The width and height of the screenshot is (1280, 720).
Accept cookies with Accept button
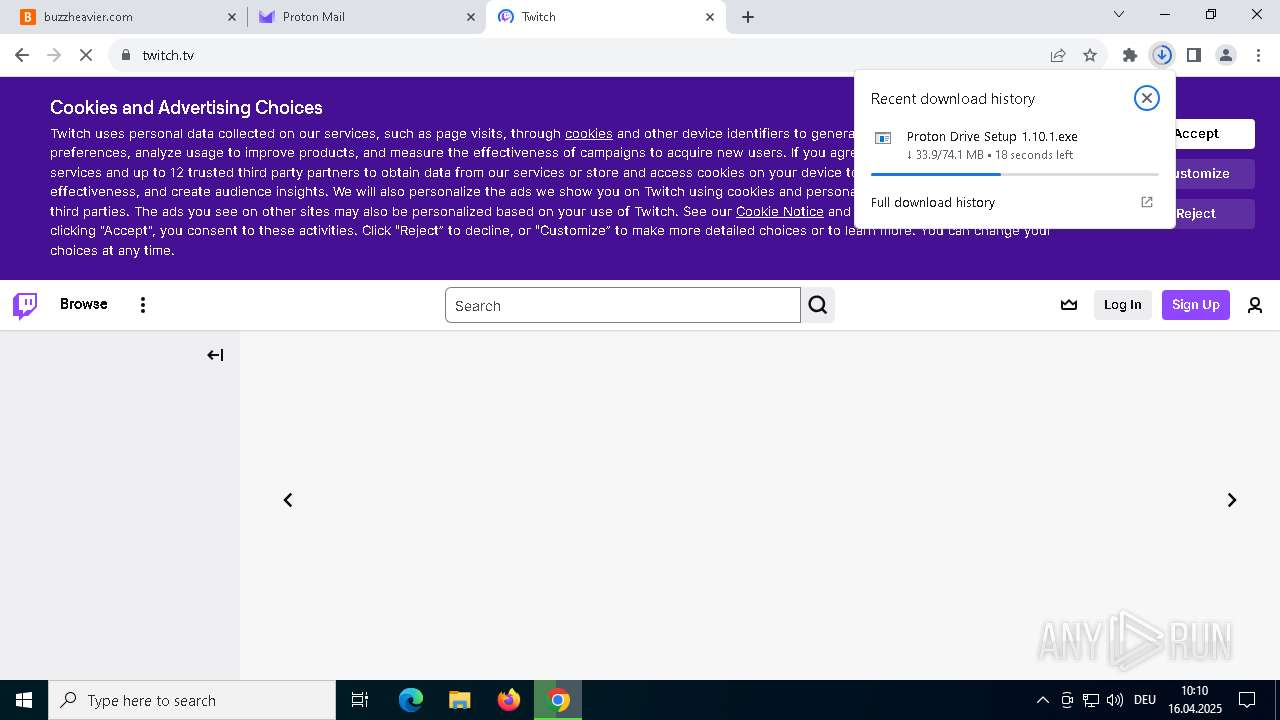(x=1214, y=134)
